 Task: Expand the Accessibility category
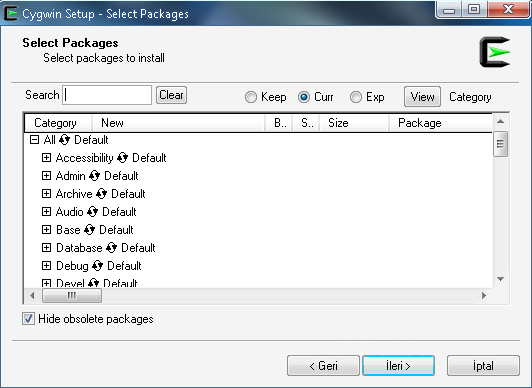click(46, 158)
